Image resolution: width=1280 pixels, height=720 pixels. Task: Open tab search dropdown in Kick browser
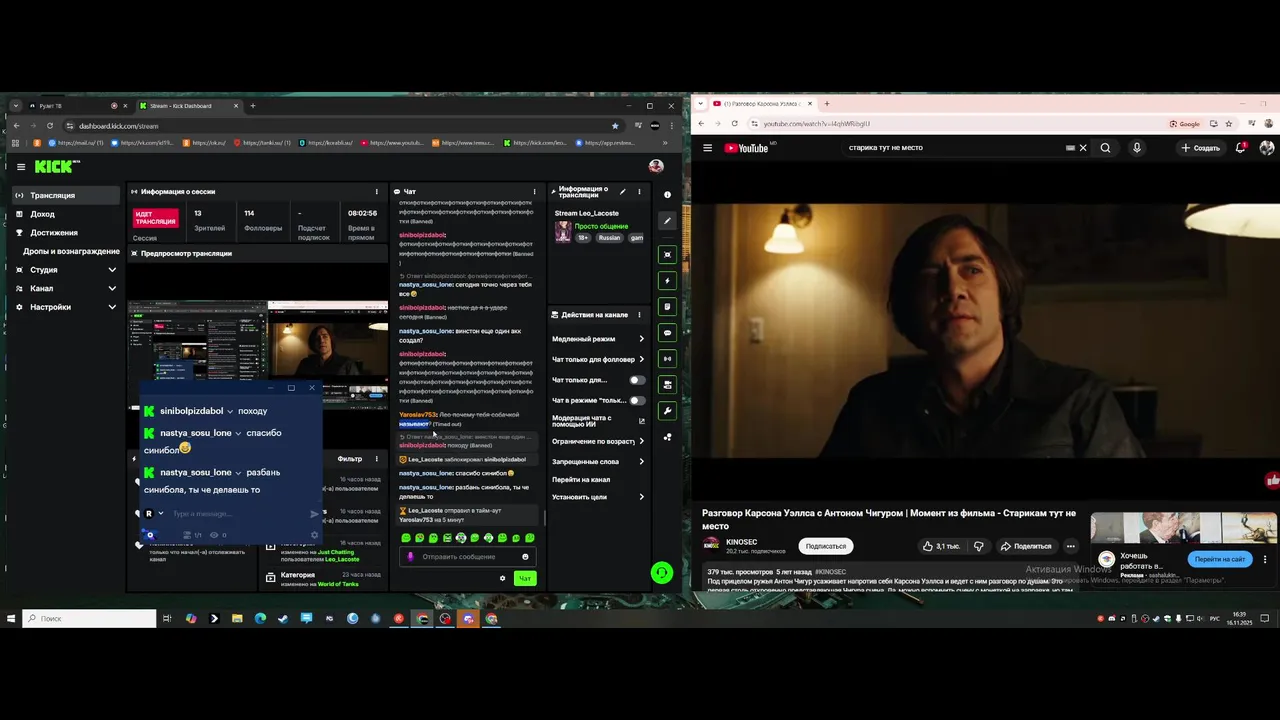(16, 106)
